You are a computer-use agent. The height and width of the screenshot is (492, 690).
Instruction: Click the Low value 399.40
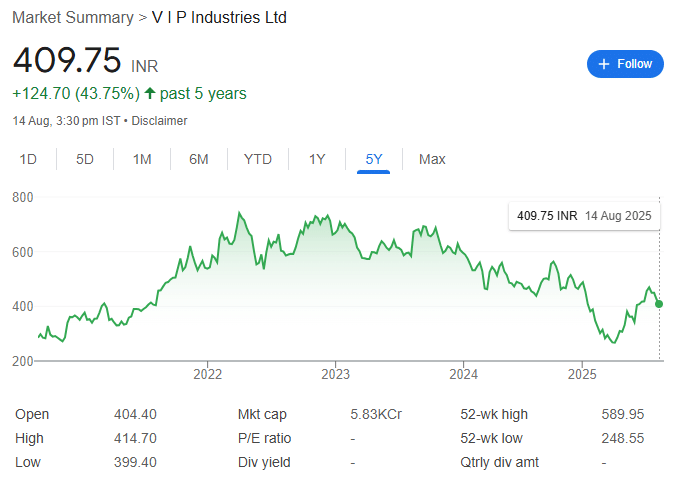[x=135, y=463]
